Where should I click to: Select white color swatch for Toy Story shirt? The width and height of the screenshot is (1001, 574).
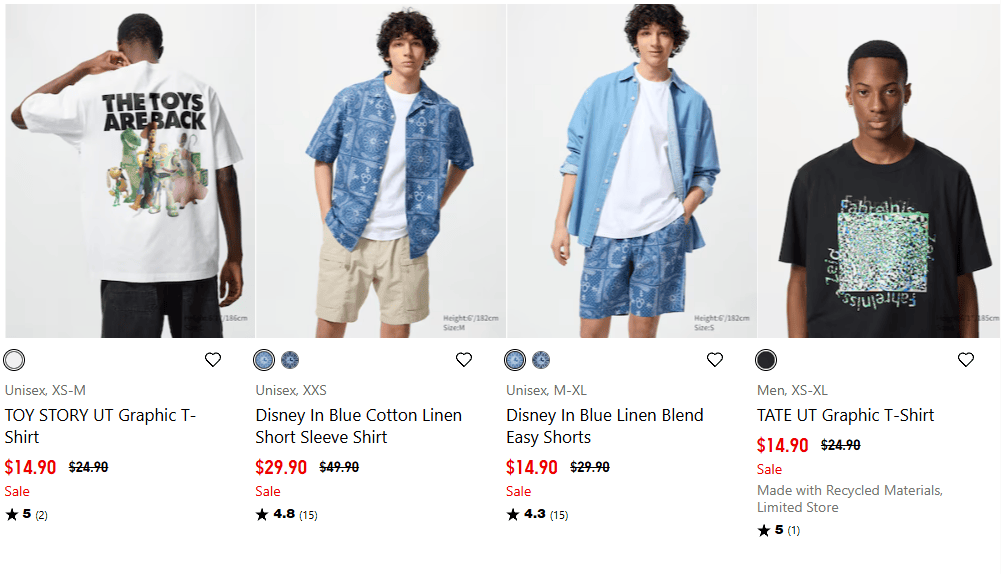(14, 360)
